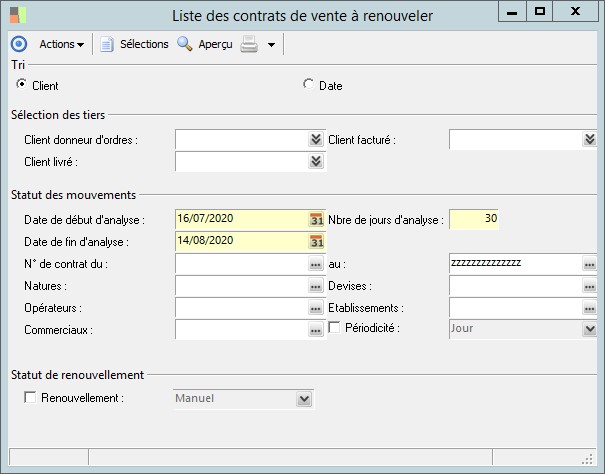Viewport: 605px width, 474px height.
Task: Tick the Périodicité checkbox
Action: 335,328
